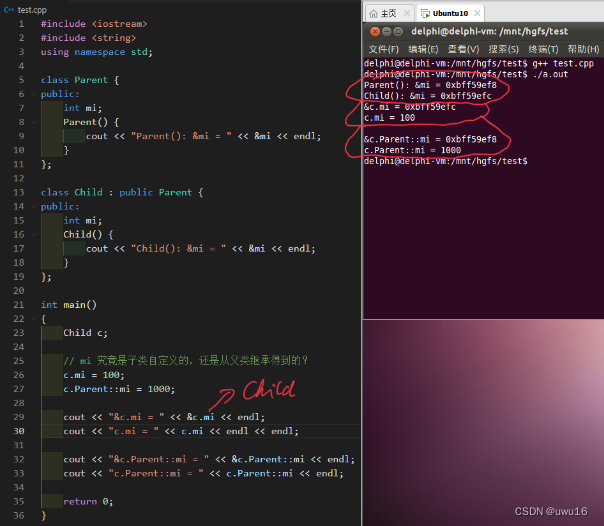Open the 查看(V) menu in terminal

pos(463,49)
